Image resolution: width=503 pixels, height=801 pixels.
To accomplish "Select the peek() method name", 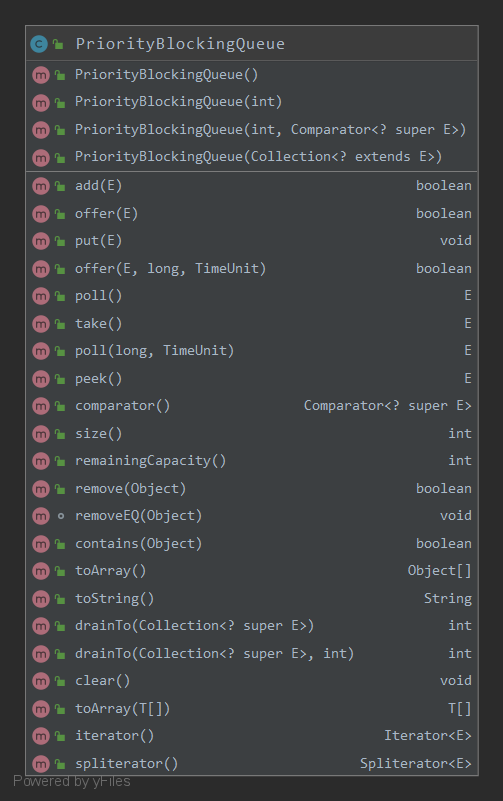I will 99,379.
